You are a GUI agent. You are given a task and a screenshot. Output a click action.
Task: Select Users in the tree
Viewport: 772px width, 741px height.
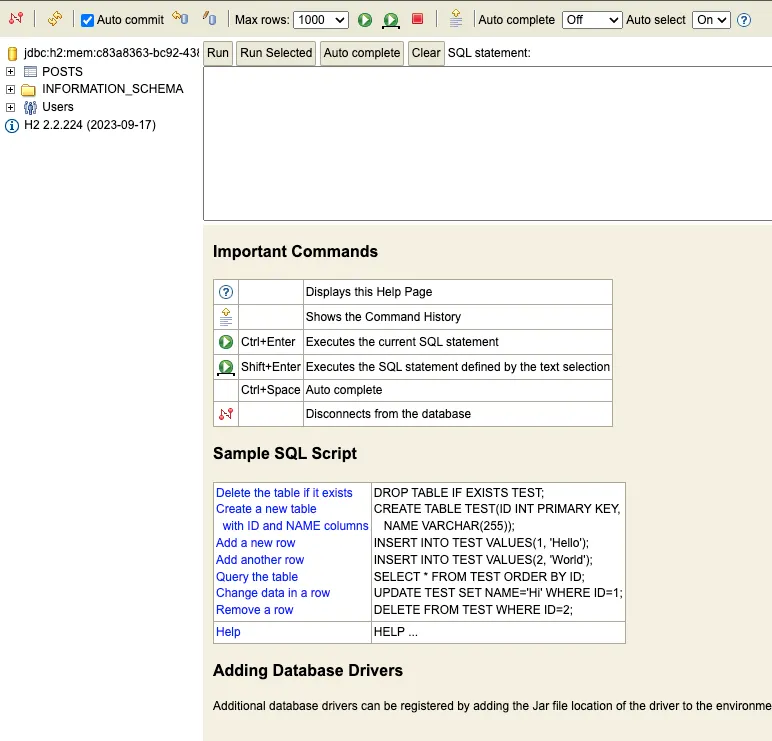(x=58, y=107)
